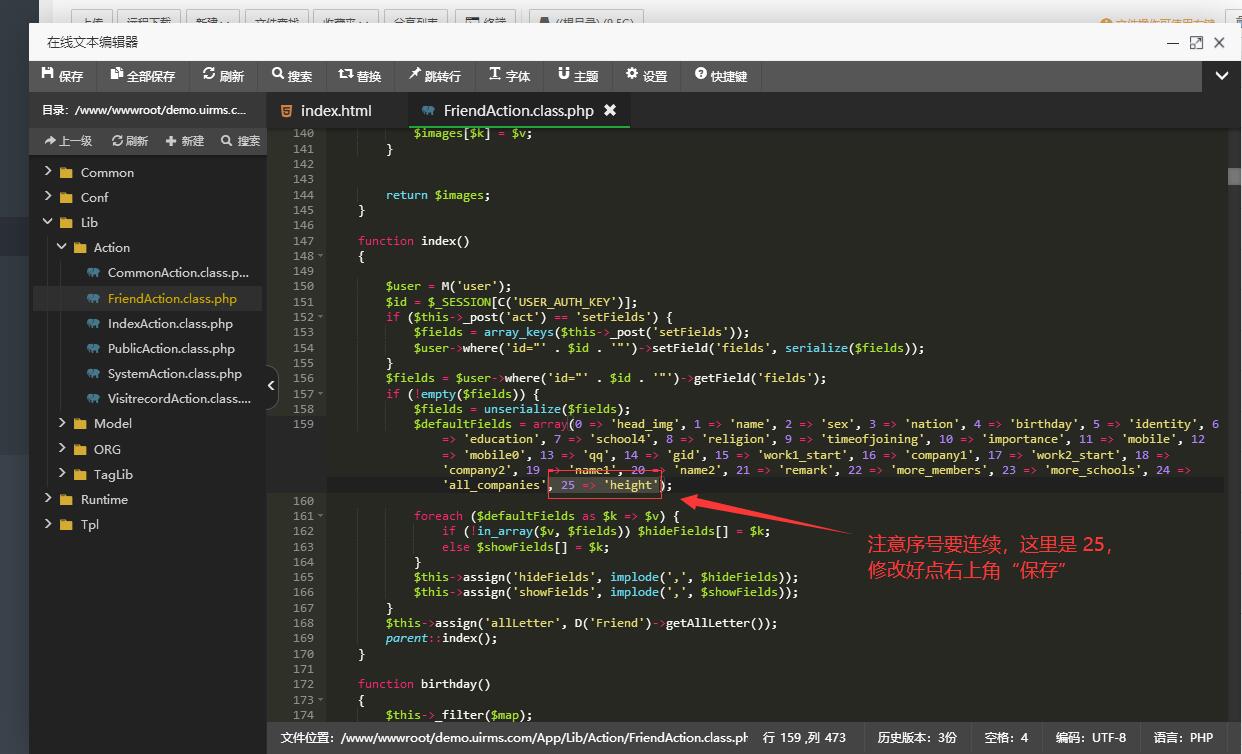Click the 目录 directory path text
Image resolution: width=1242 pixels, height=754 pixels.
144,110
